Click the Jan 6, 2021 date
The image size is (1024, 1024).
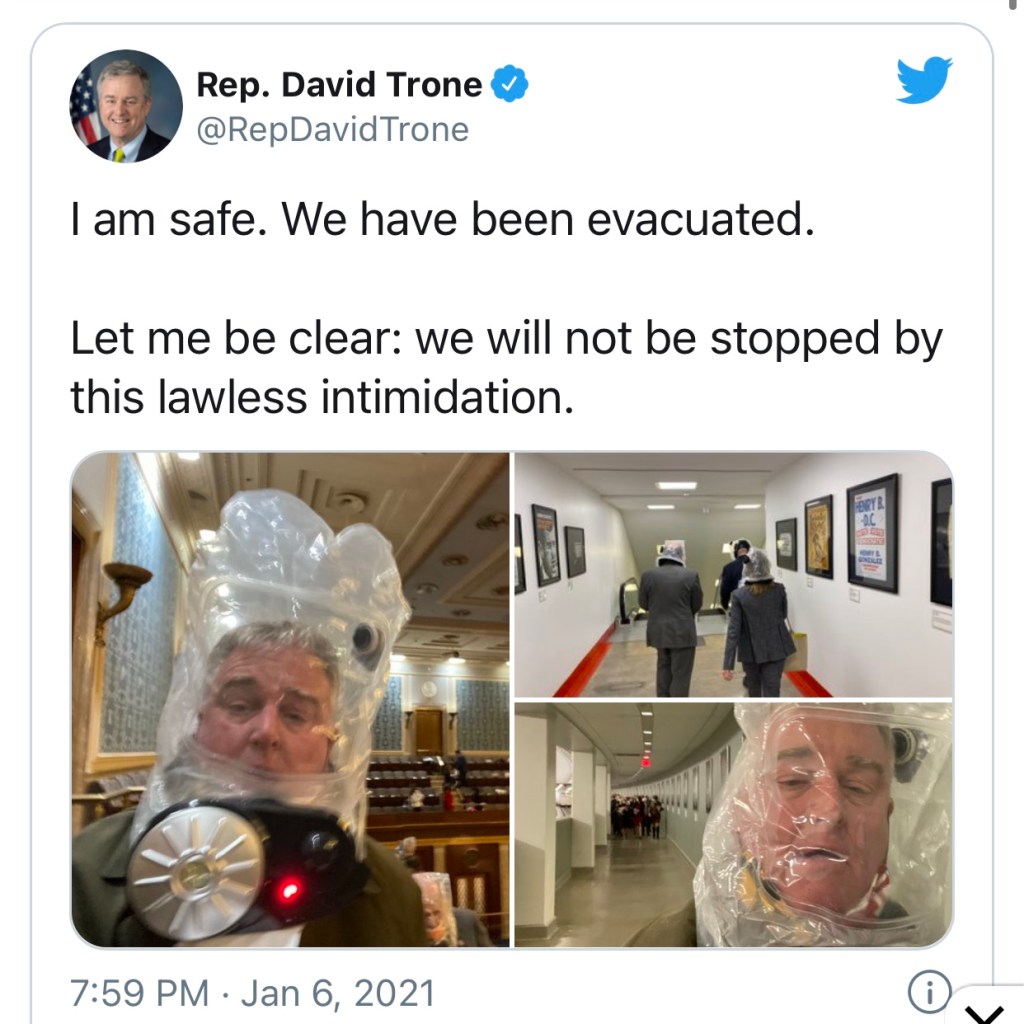tap(338, 993)
